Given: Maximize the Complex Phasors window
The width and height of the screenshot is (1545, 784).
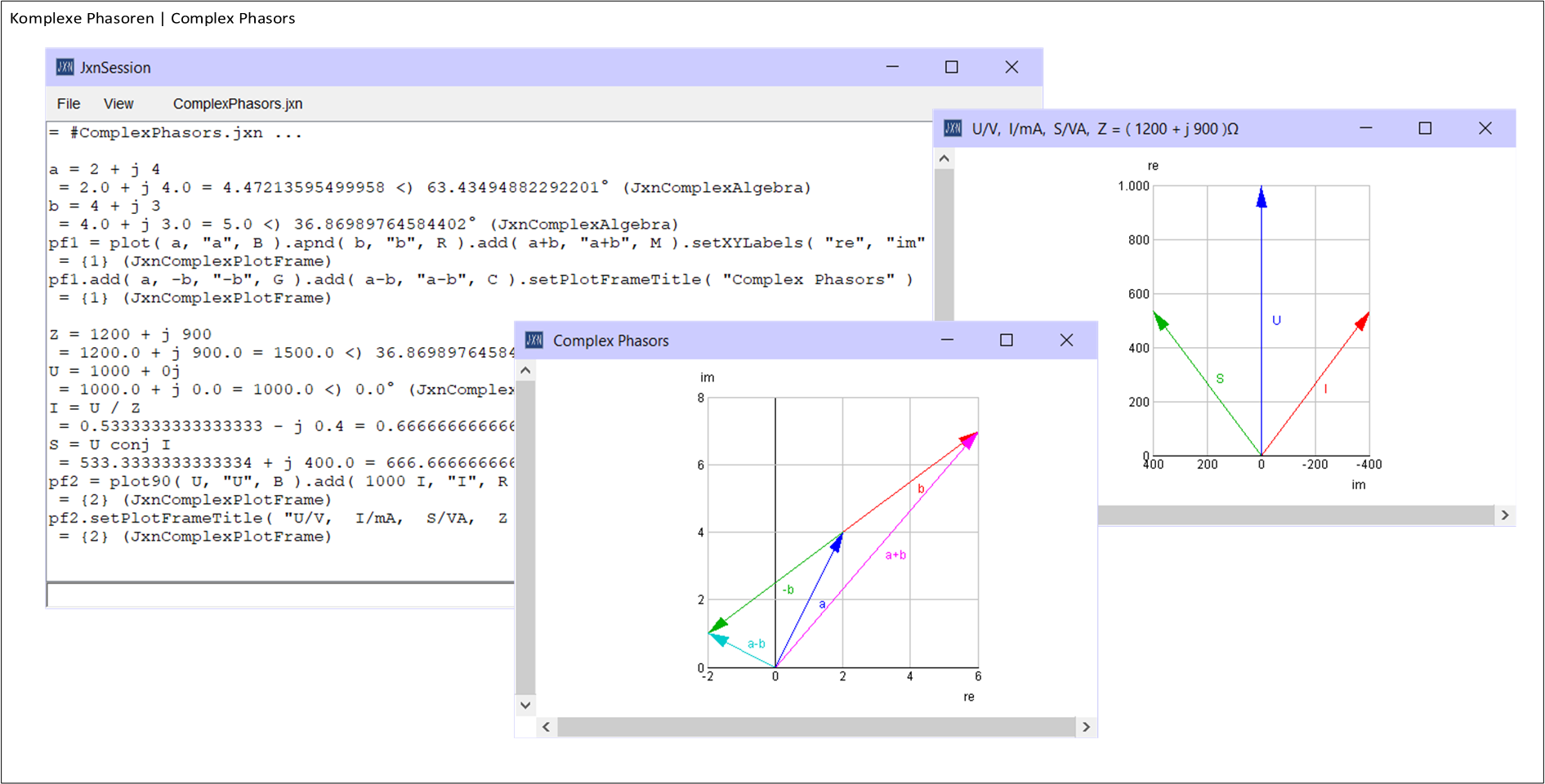Looking at the screenshot, I should click(x=1007, y=340).
